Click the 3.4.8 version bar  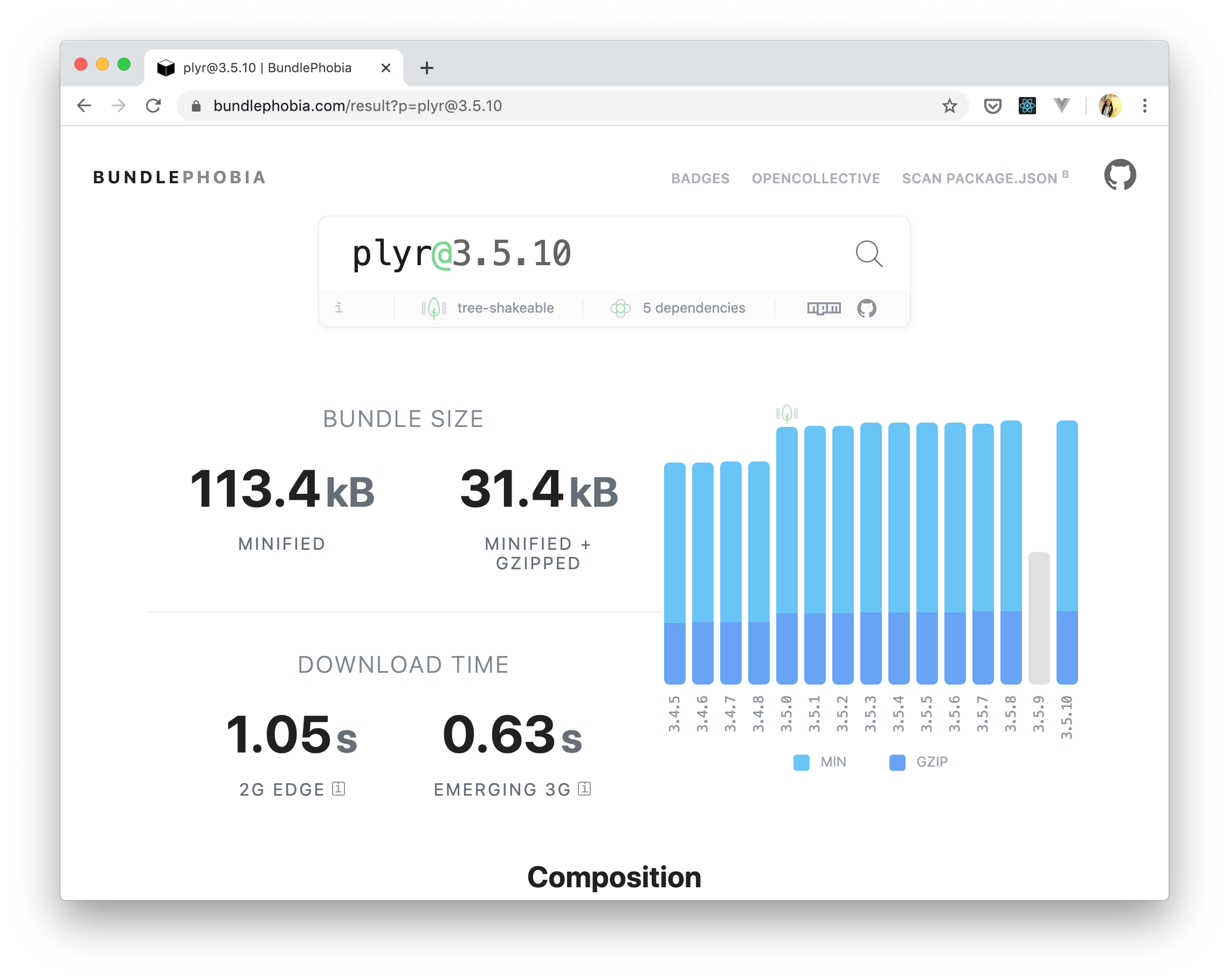[x=759, y=572]
